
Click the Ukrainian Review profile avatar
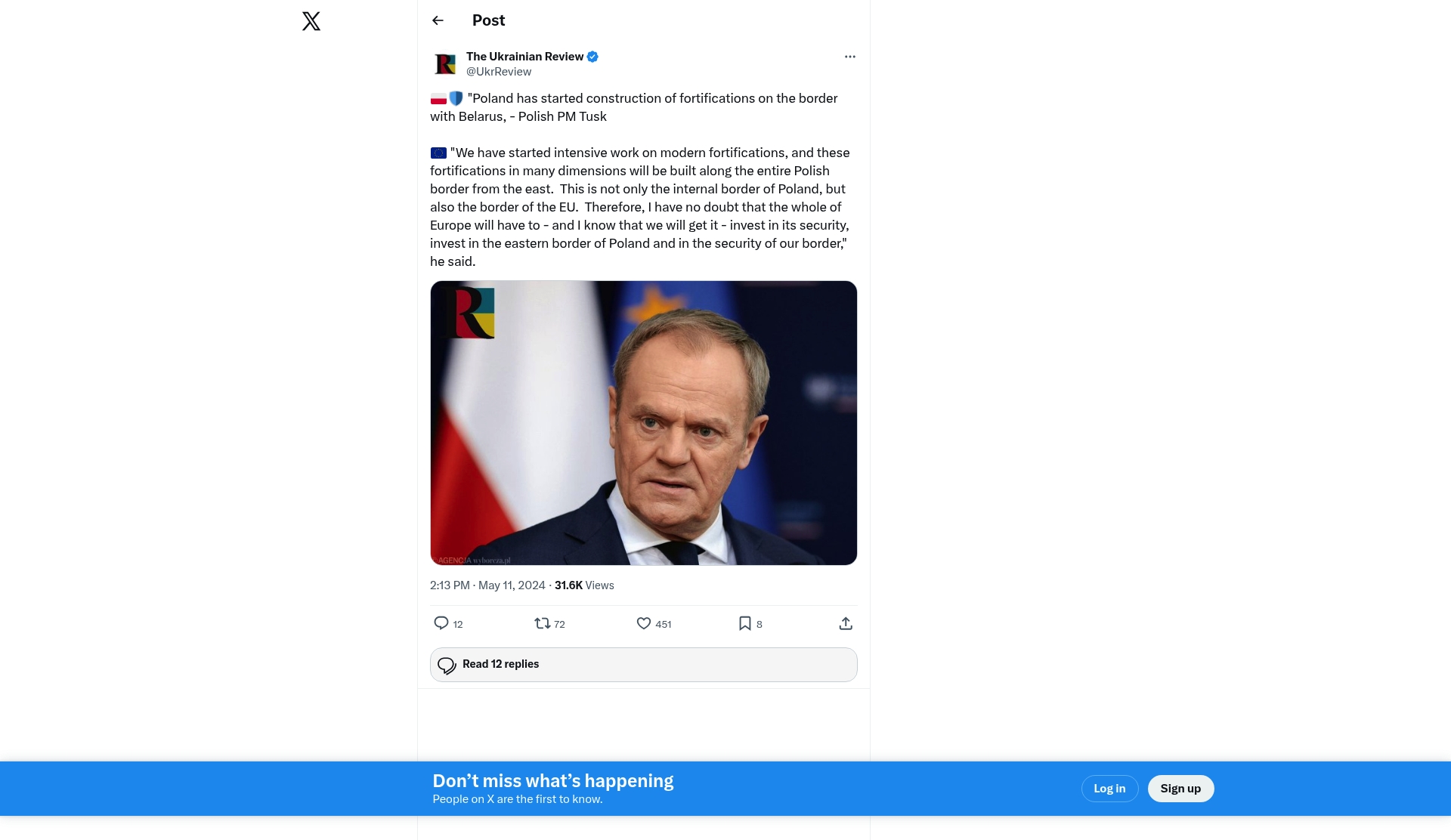click(445, 64)
